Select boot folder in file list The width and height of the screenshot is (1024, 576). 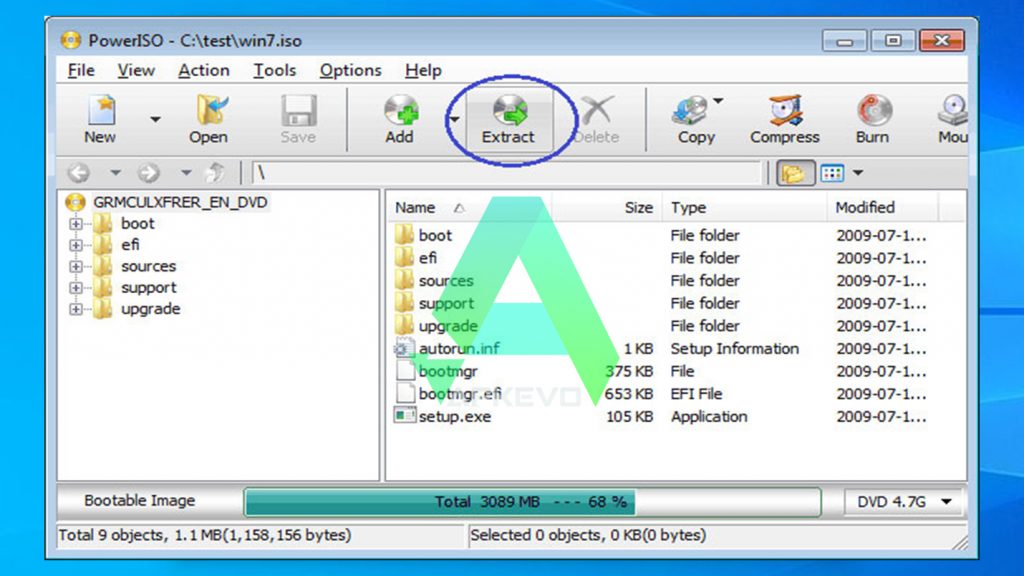pyautogui.click(x=435, y=235)
